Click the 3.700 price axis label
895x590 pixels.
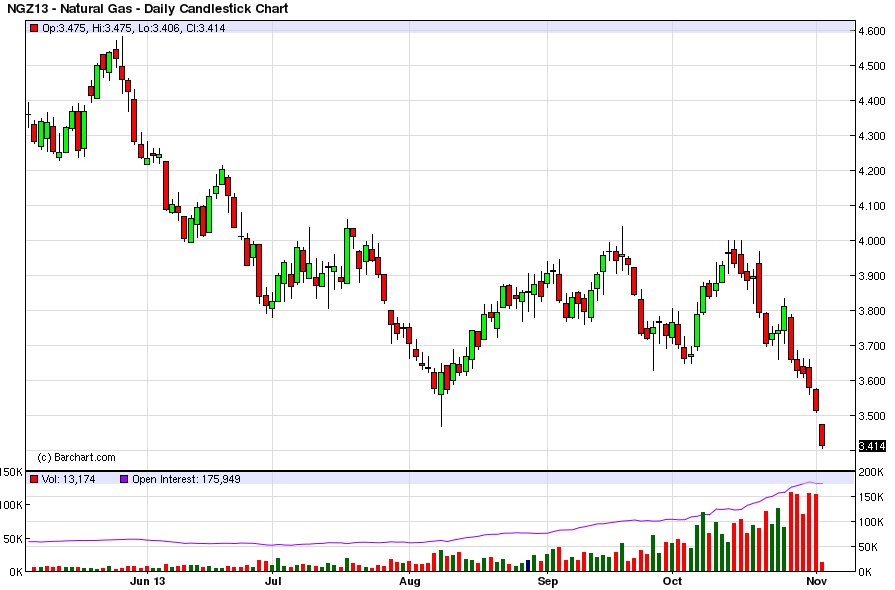click(872, 346)
